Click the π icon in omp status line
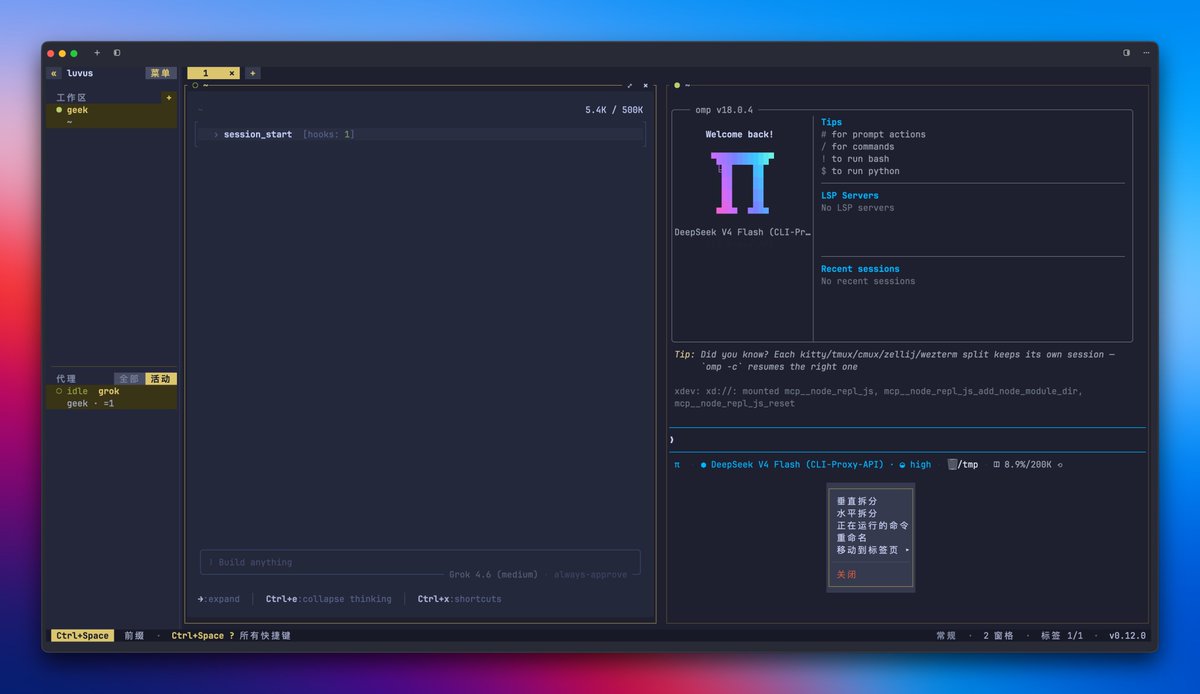Viewport: 1200px width, 694px height. pyautogui.click(x=677, y=465)
